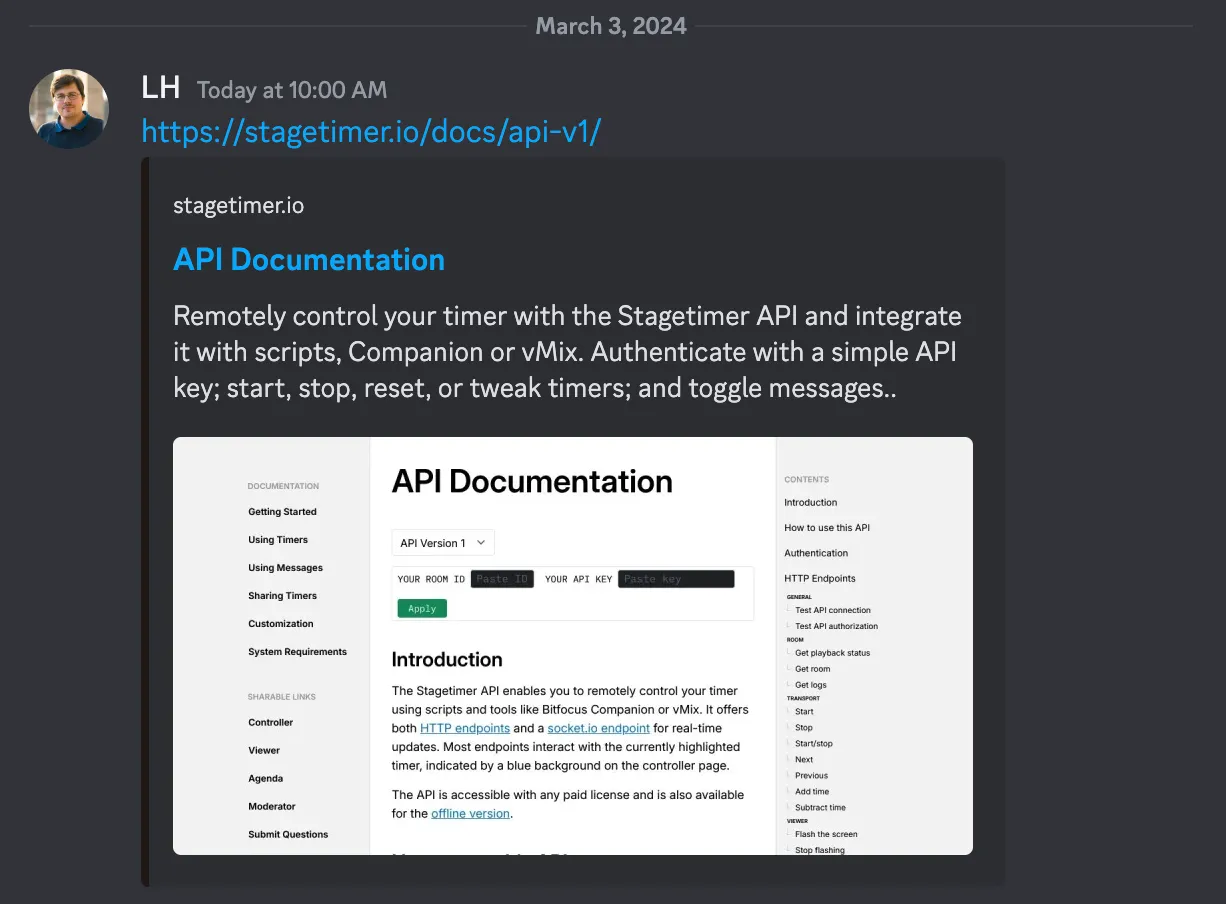Open Getting Started in the documentation sidebar
The image size is (1226, 904).
click(282, 511)
